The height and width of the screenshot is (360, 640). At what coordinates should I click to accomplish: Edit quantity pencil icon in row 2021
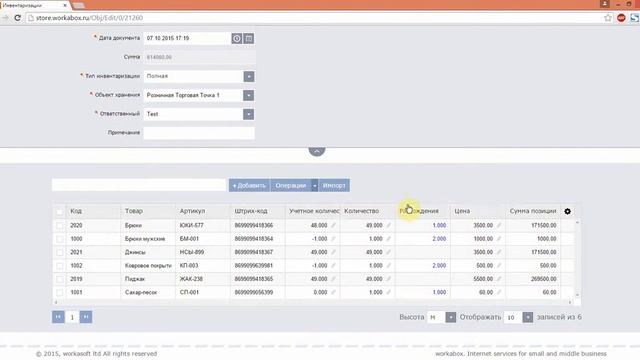(x=388, y=252)
